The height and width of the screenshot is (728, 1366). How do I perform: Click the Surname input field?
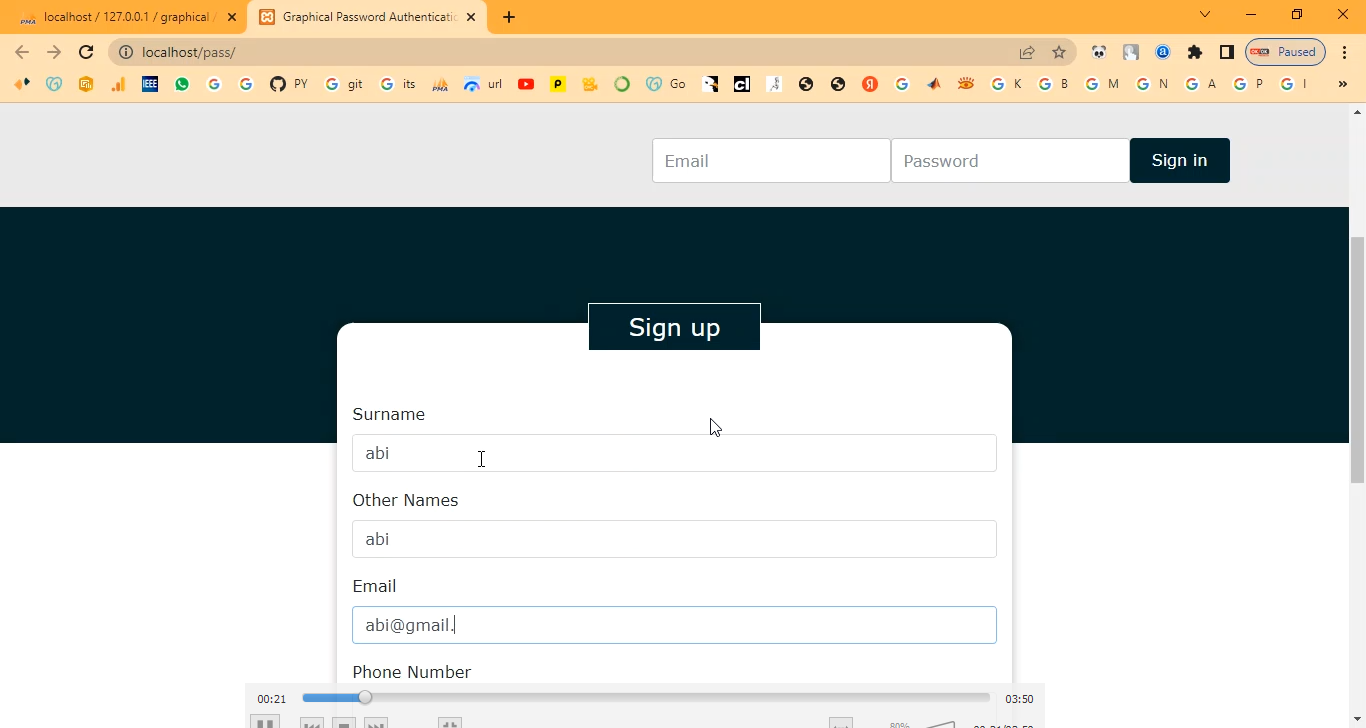coord(674,453)
